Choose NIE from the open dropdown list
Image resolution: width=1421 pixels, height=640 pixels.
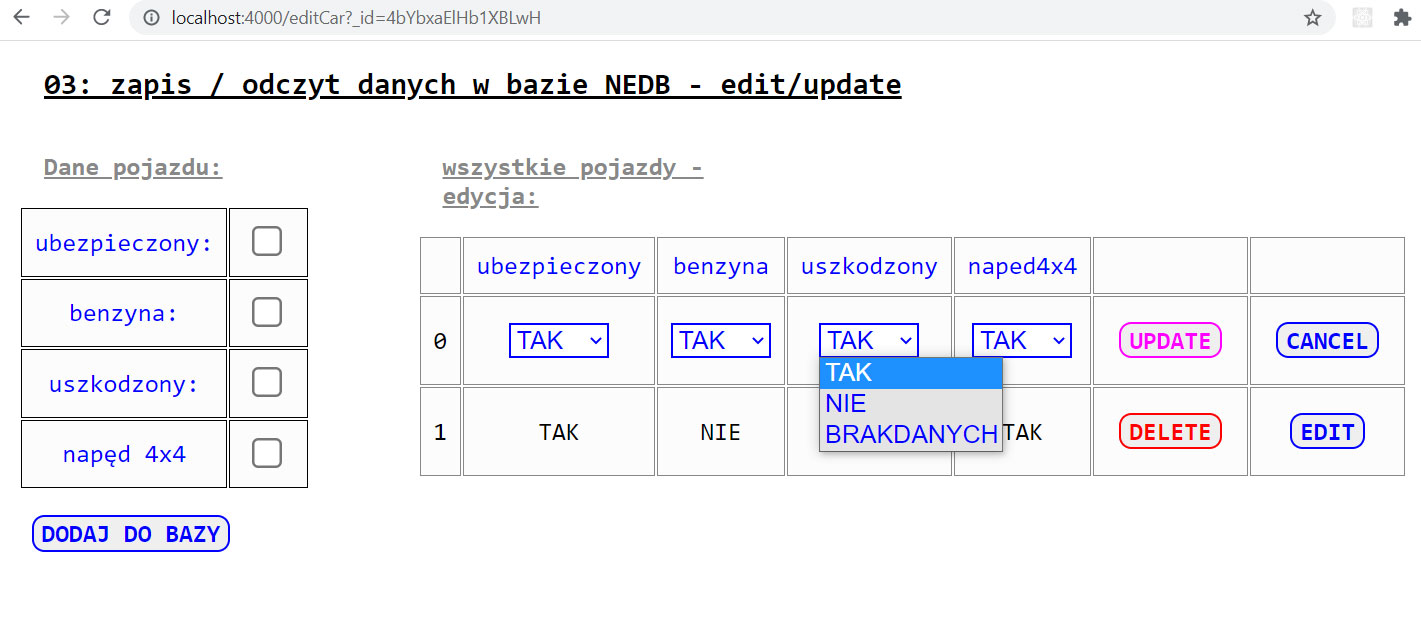coord(846,404)
